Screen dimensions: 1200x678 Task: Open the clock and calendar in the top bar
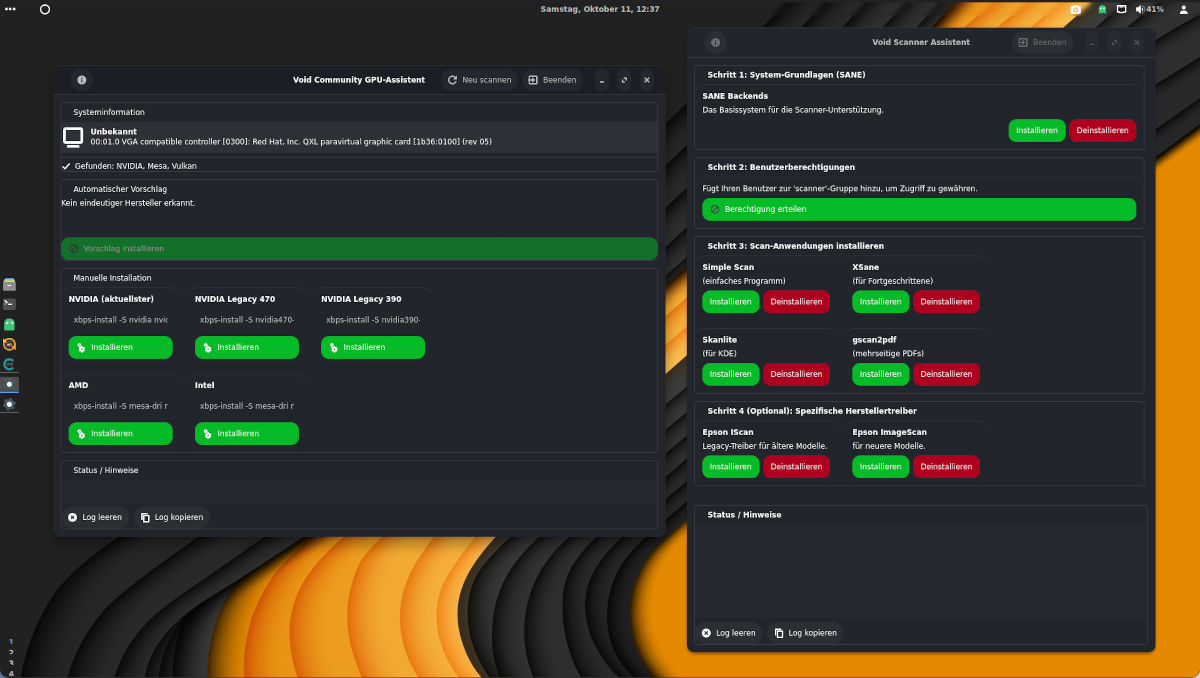coord(599,9)
